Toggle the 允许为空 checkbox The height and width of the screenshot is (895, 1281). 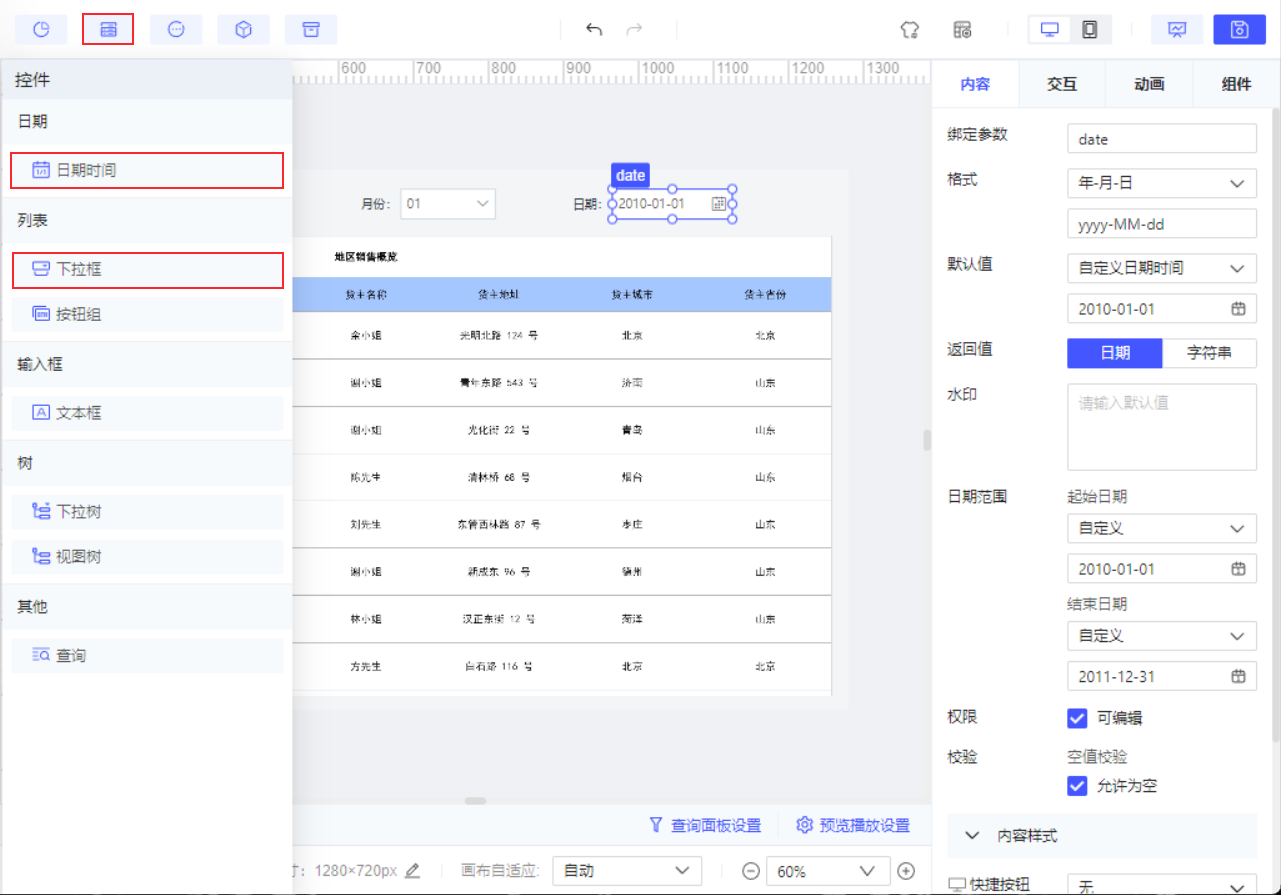click(x=1077, y=786)
